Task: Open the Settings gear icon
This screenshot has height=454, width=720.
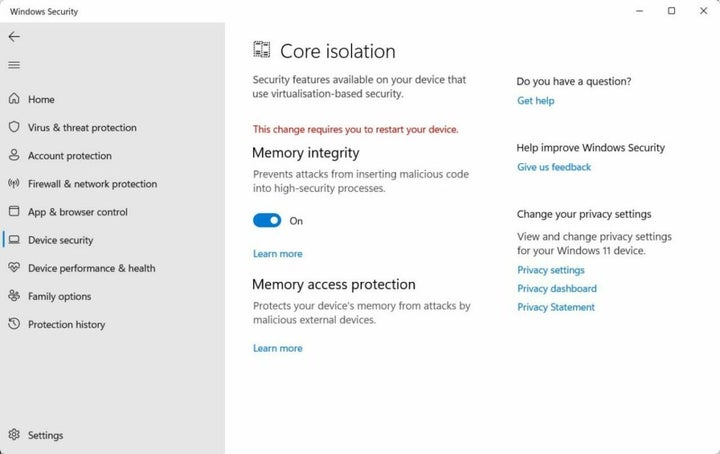Action: pyautogui.click(x=14, y=435)
